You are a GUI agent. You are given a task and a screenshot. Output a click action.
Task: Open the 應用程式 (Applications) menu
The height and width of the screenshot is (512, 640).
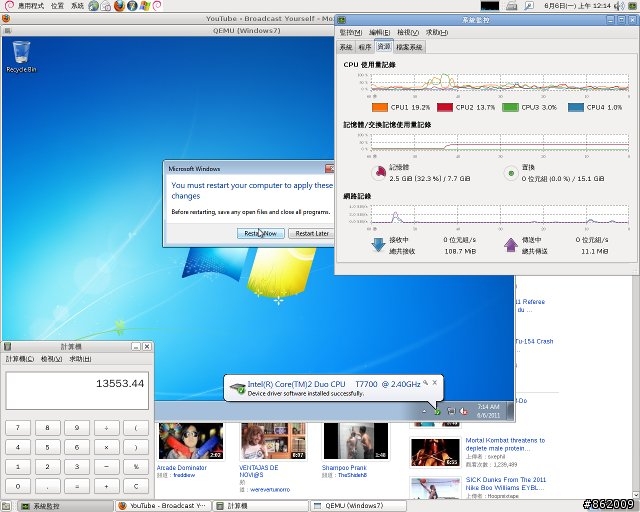tap(31, 6)
